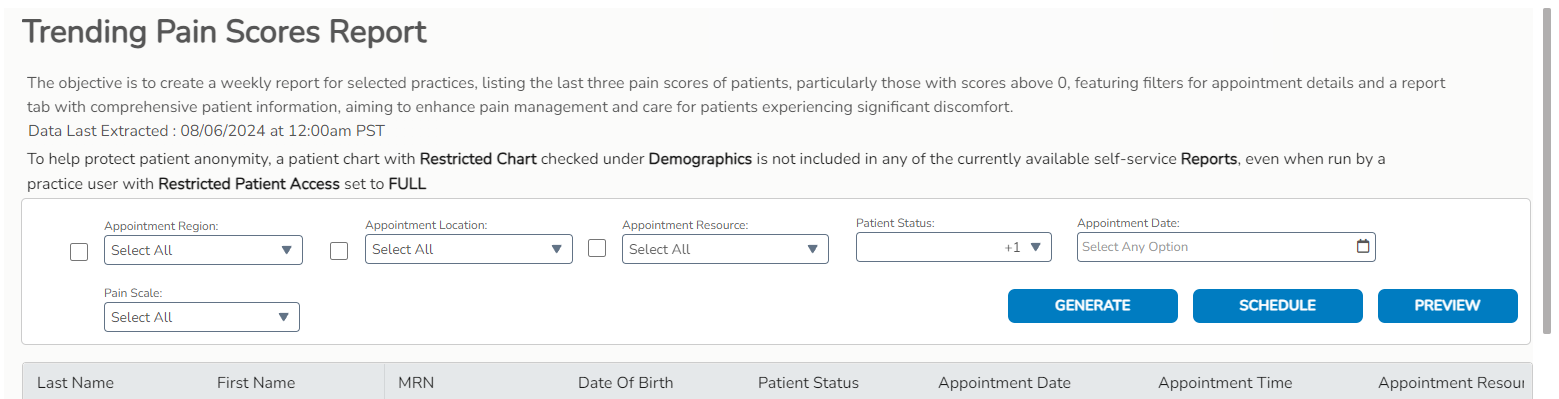Expand the Appointment Region Select All dropdown
This screenshot has width=1559, height=399.
203,250
